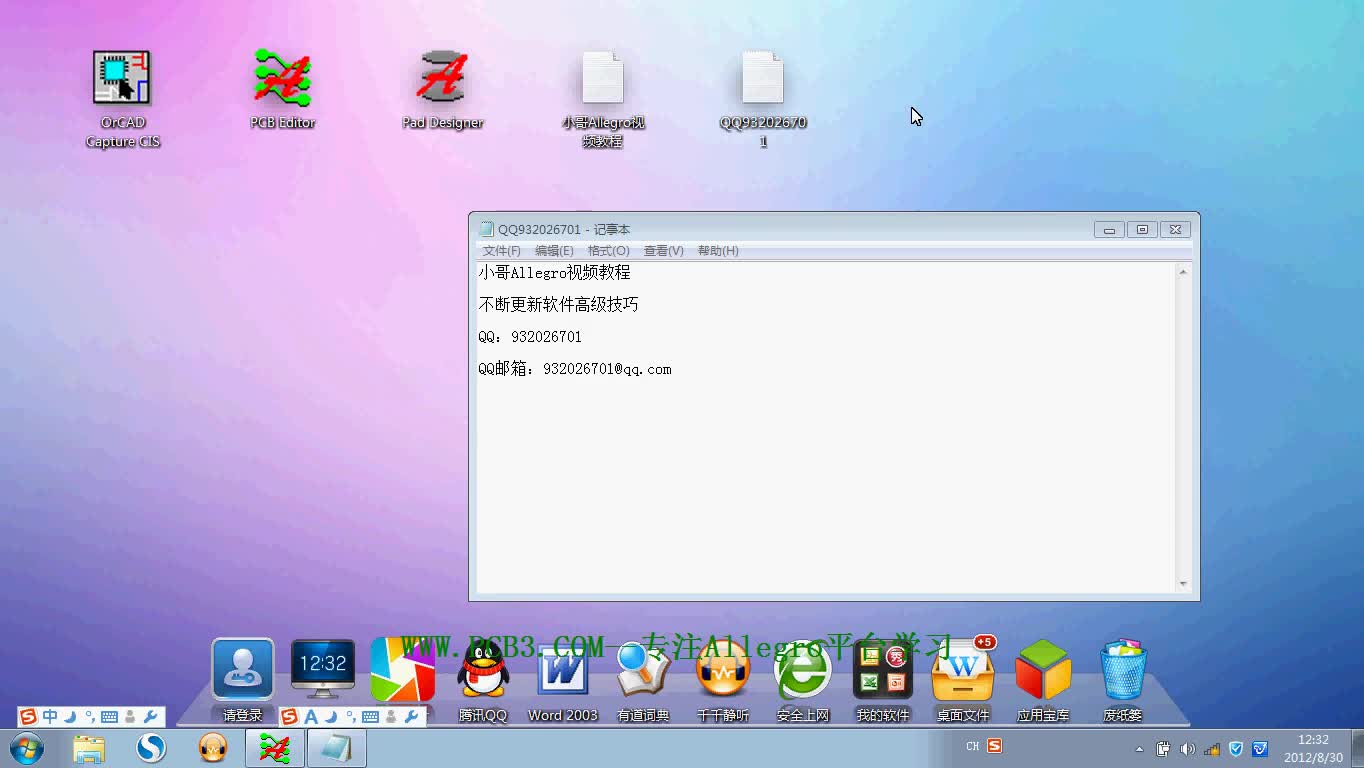1364x768 pixels.
Task: Minimize the Notepad window
Action: (x=1109, y=229)
